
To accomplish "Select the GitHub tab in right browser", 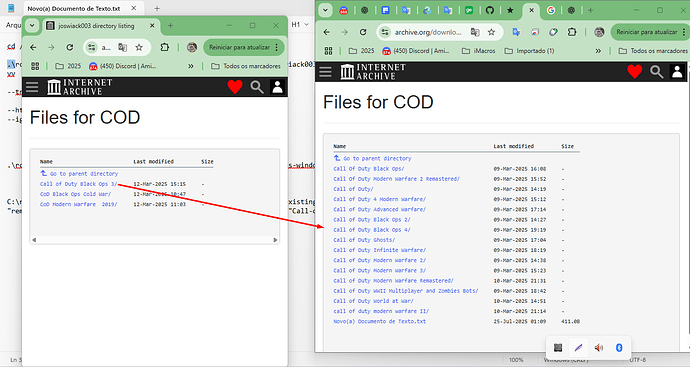I will [x=489, y=10].
